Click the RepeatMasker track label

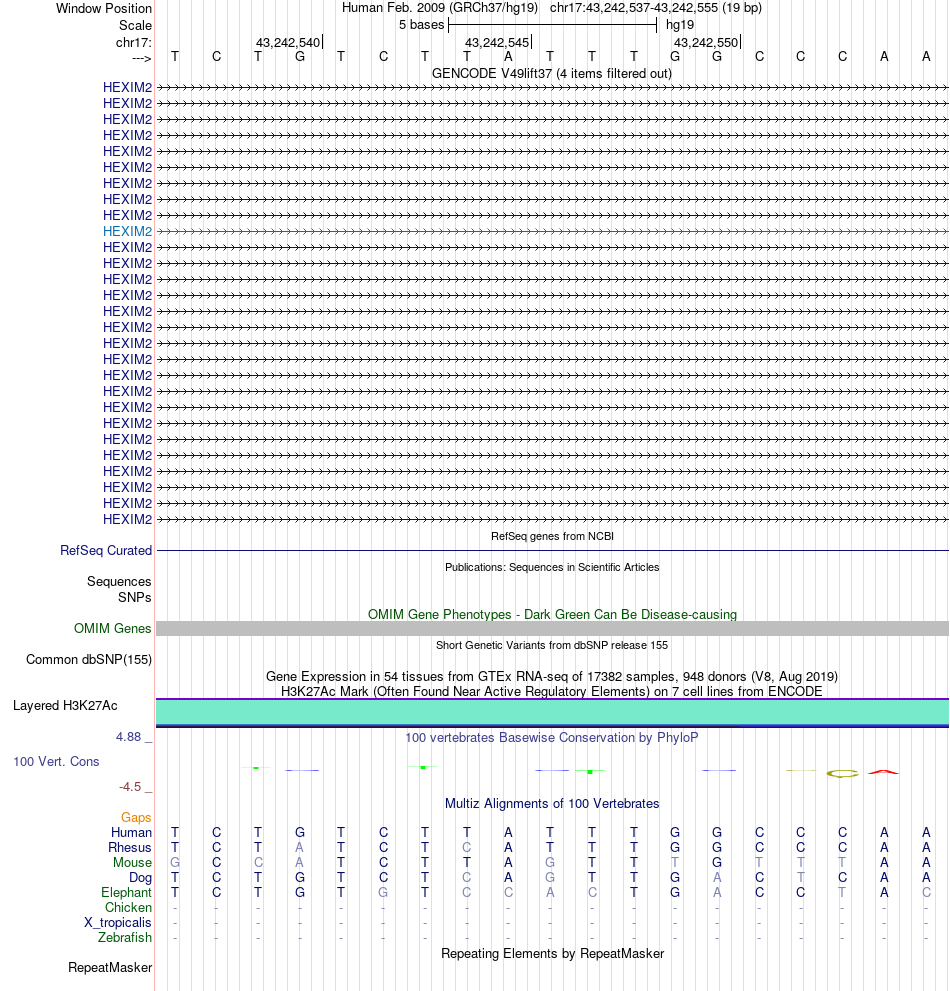coord(110,968)
